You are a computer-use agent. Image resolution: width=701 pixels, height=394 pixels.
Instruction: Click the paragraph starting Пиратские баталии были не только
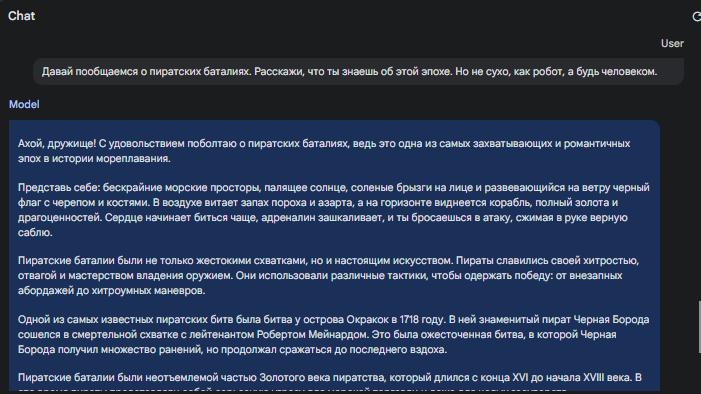(329, 275)
